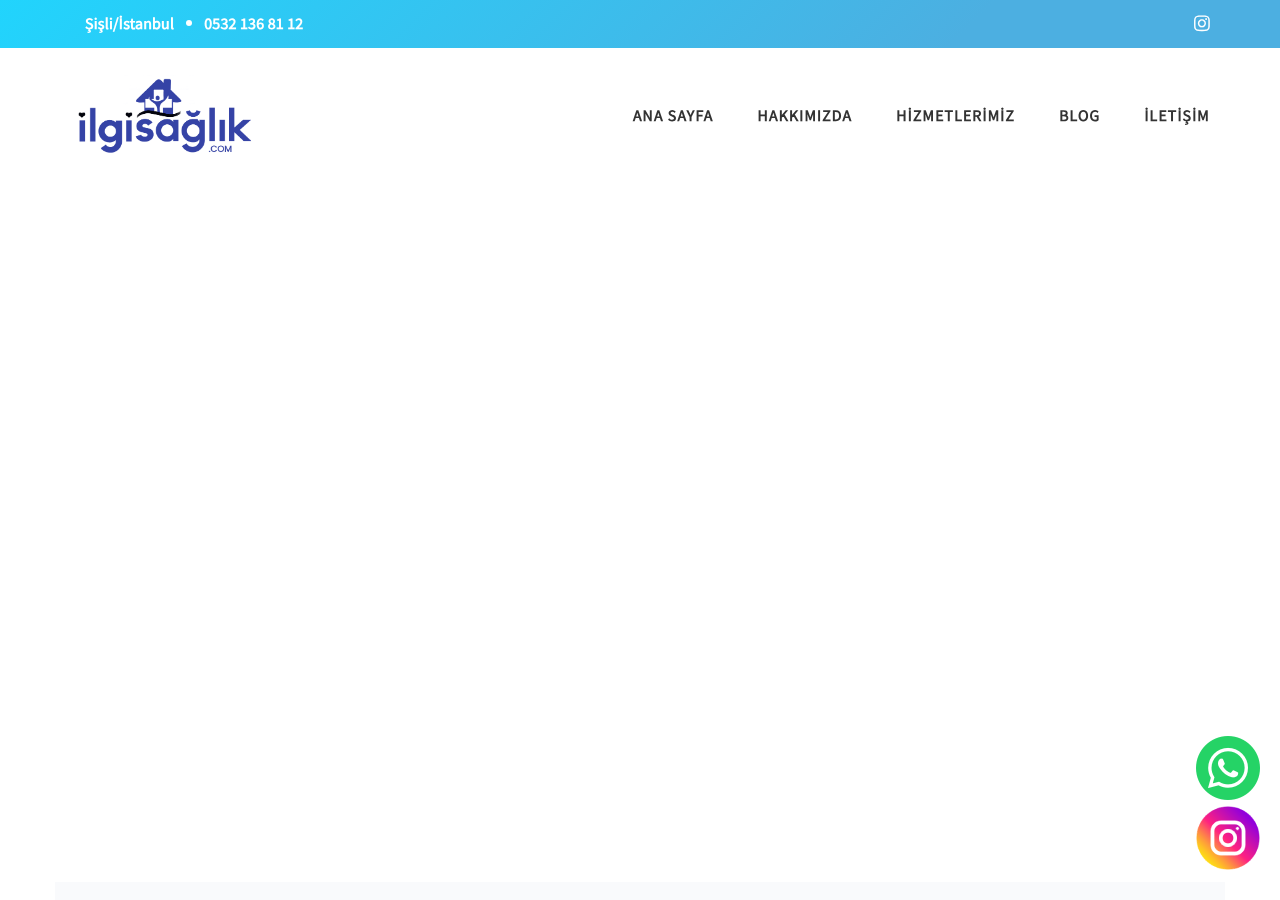The width and height of the screenshot is (1280, 900).
Task: Go to ANA SAYFA menu item
Action: [673, 116]
